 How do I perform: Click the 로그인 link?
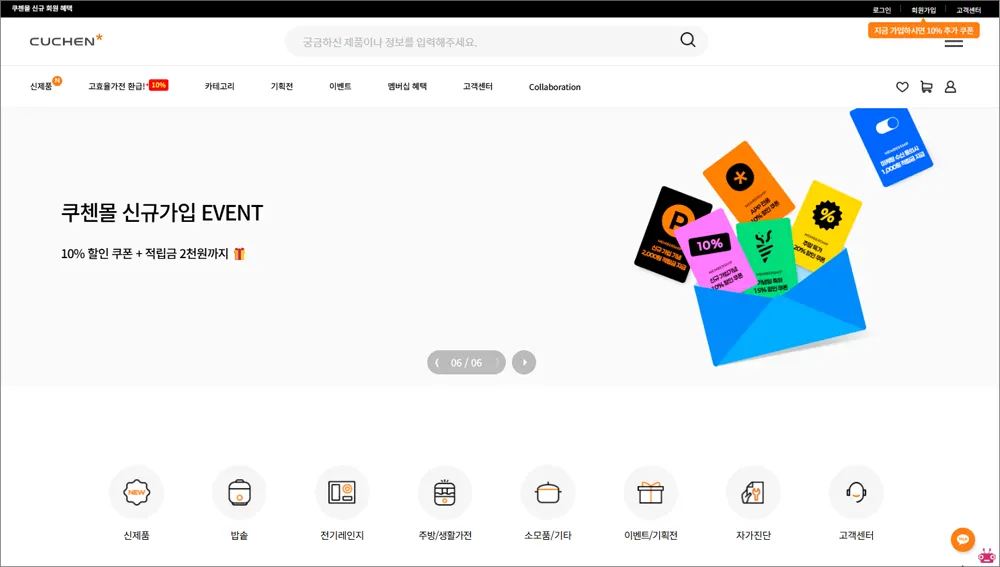pos(881,9)
